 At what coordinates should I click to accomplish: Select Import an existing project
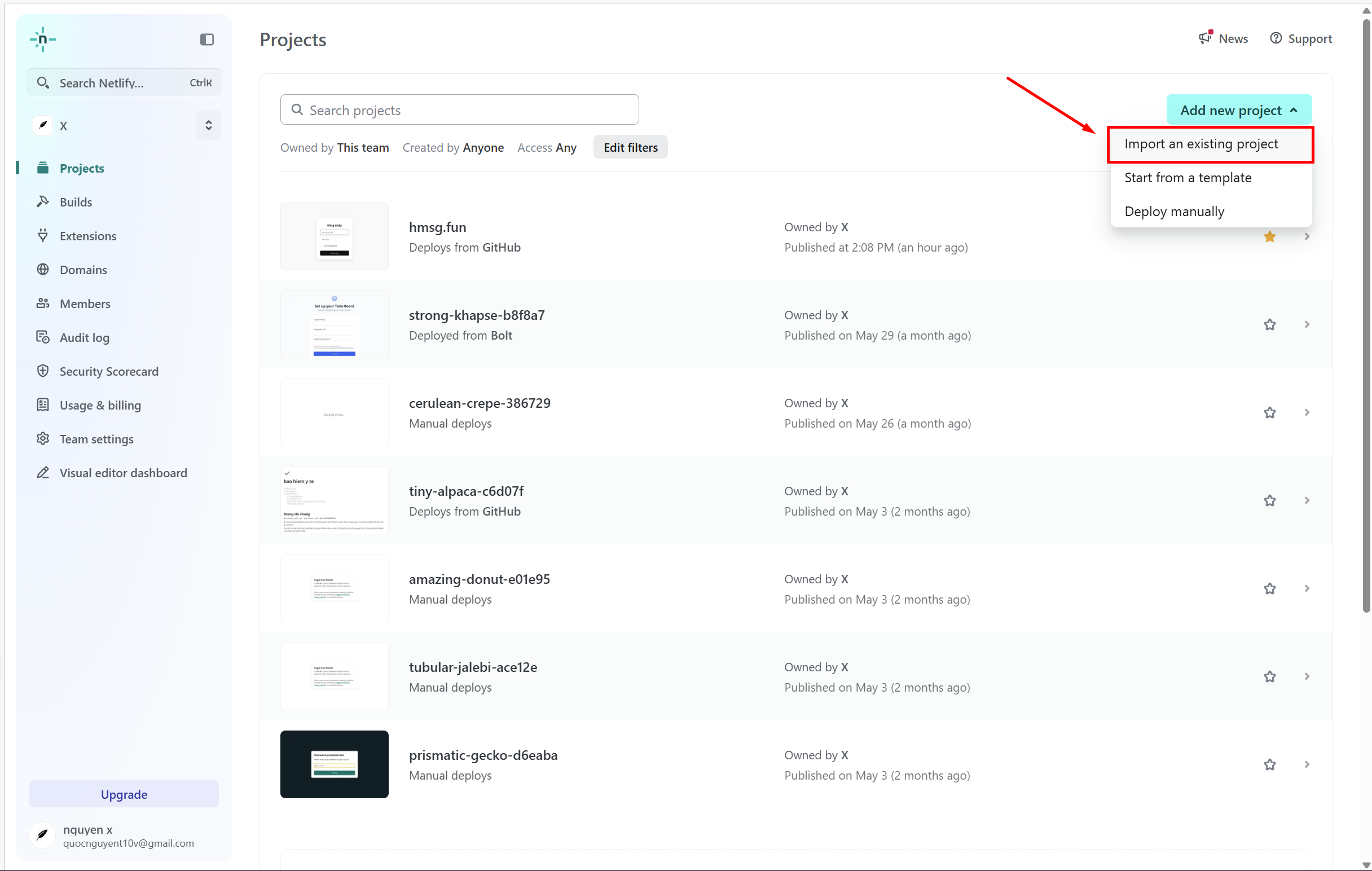(1201, 143)
